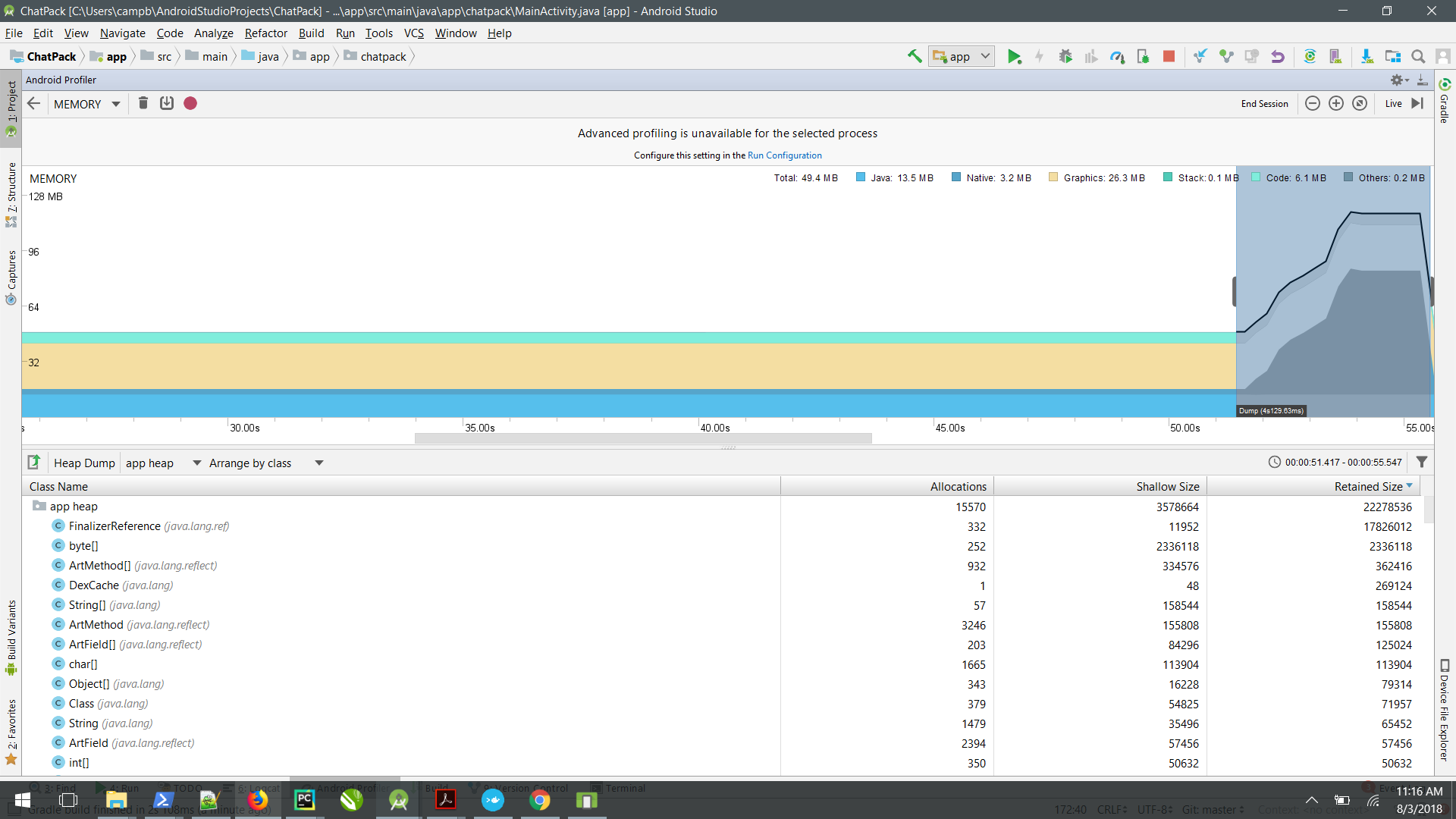Run the app with green play button
This screenshot has width=1456, height=819.
coord(1014,56)
